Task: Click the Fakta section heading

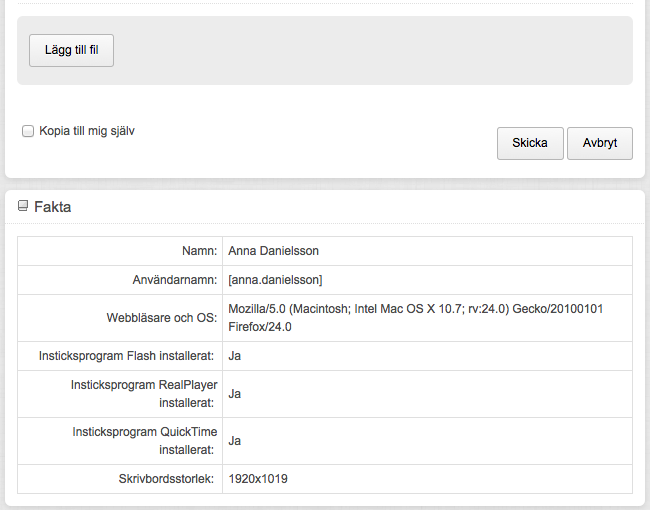Action: click(x=53, y=206)
